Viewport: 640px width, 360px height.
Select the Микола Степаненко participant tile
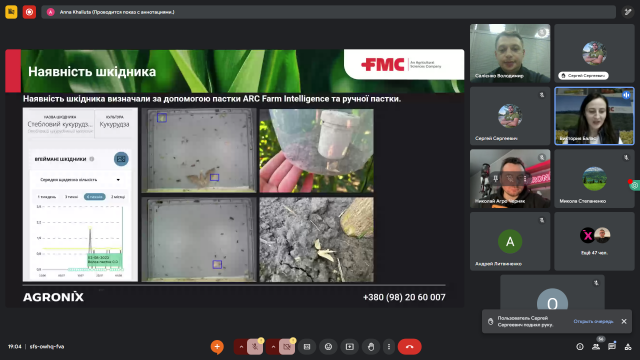click(x=594, y=179)
